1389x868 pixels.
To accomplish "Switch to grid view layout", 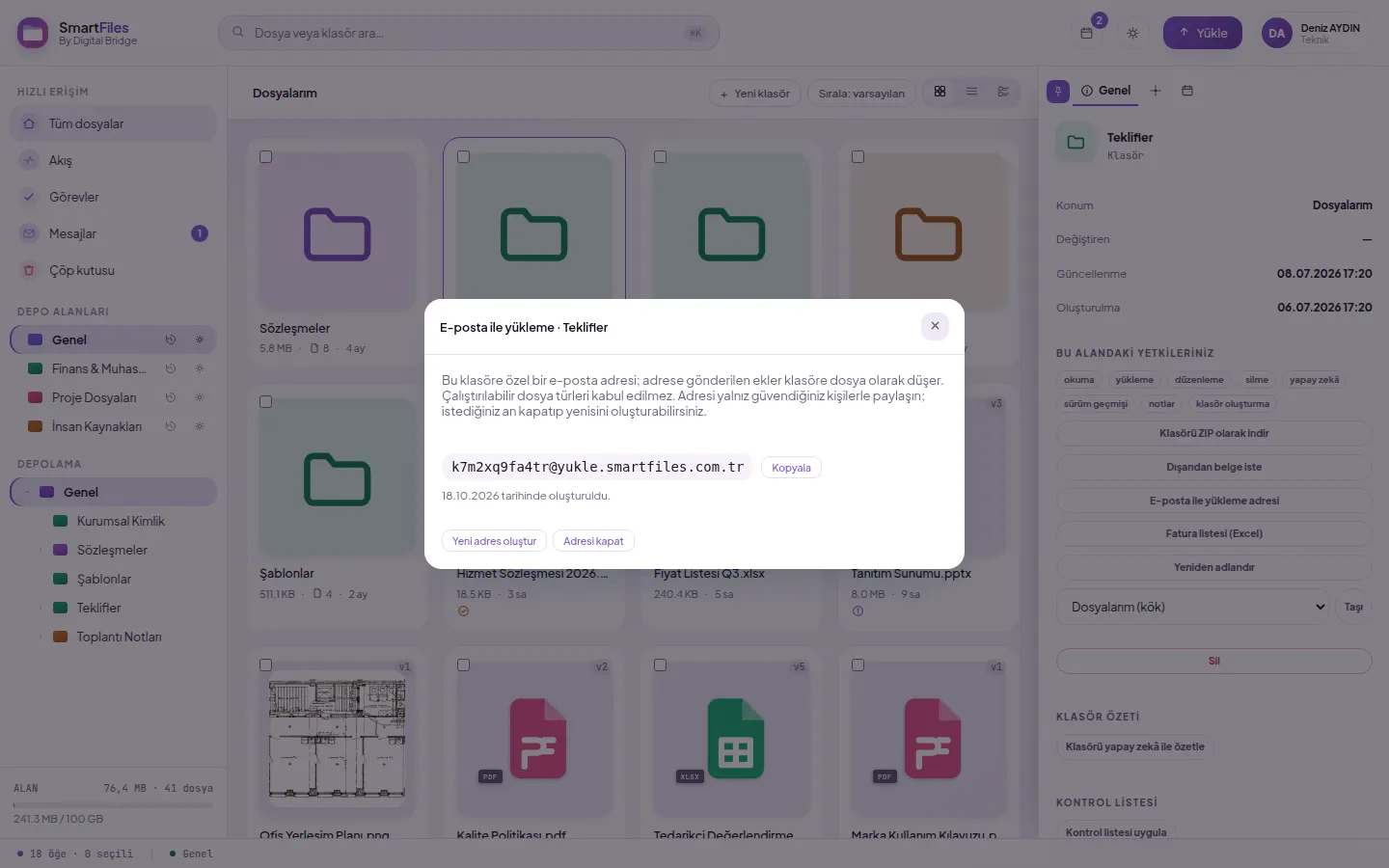I will 940,92.
